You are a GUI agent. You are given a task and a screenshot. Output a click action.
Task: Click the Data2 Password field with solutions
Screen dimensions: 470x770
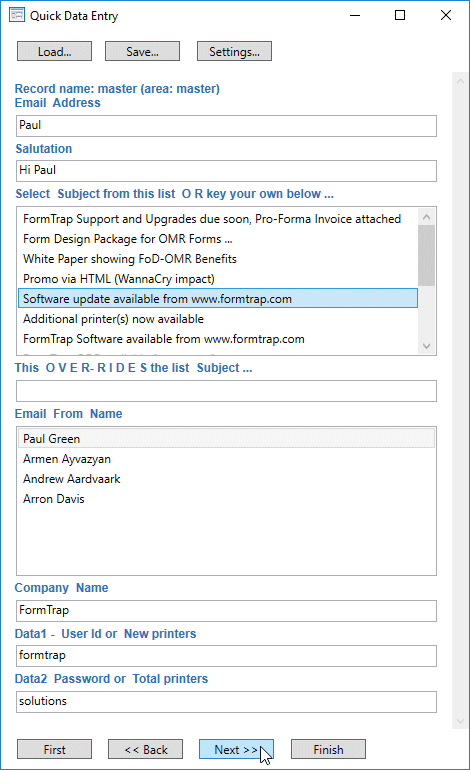[x=226, y=702]
